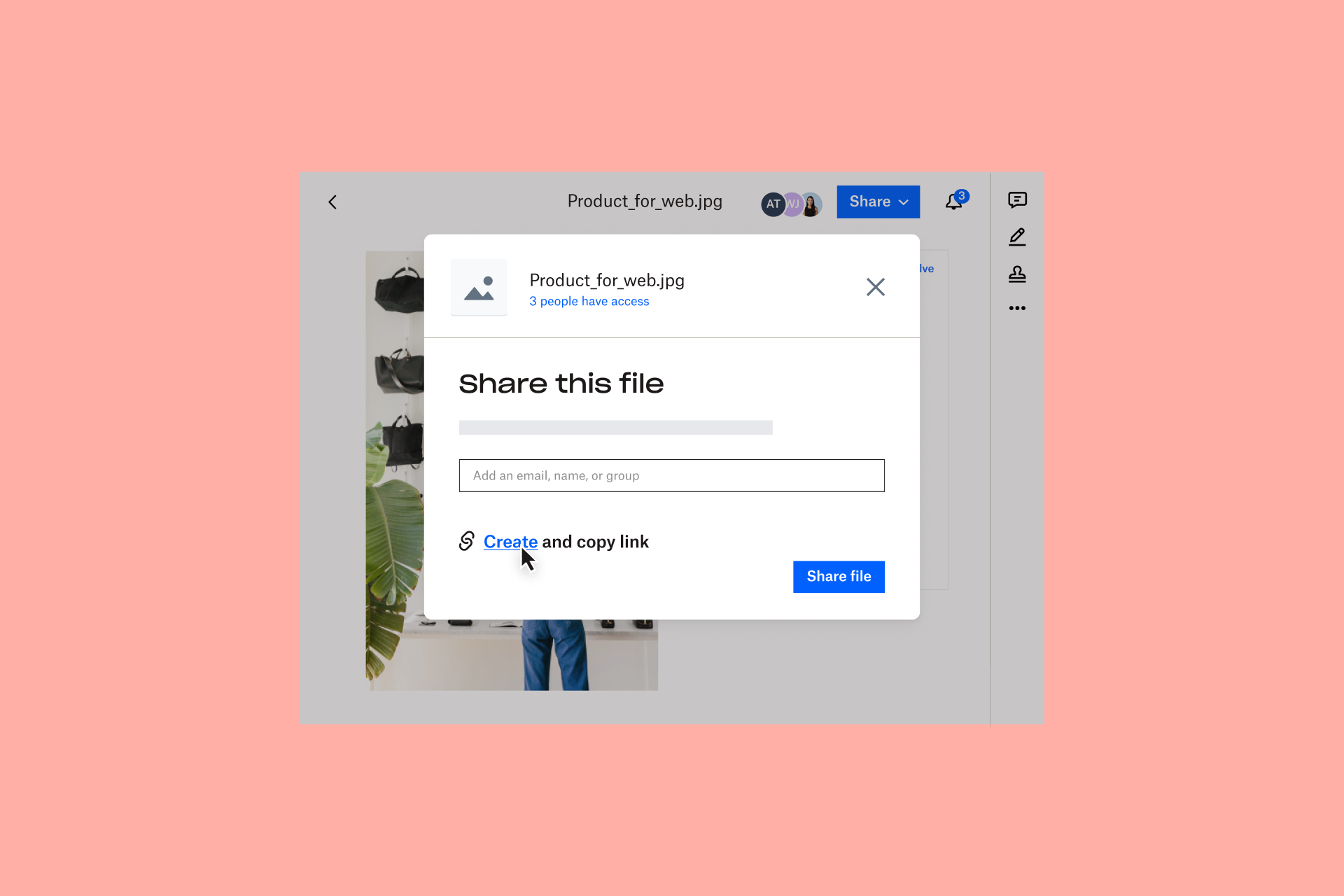
Task: Expand access settings for Product_for_web.jpg
Action: point(590,302)
